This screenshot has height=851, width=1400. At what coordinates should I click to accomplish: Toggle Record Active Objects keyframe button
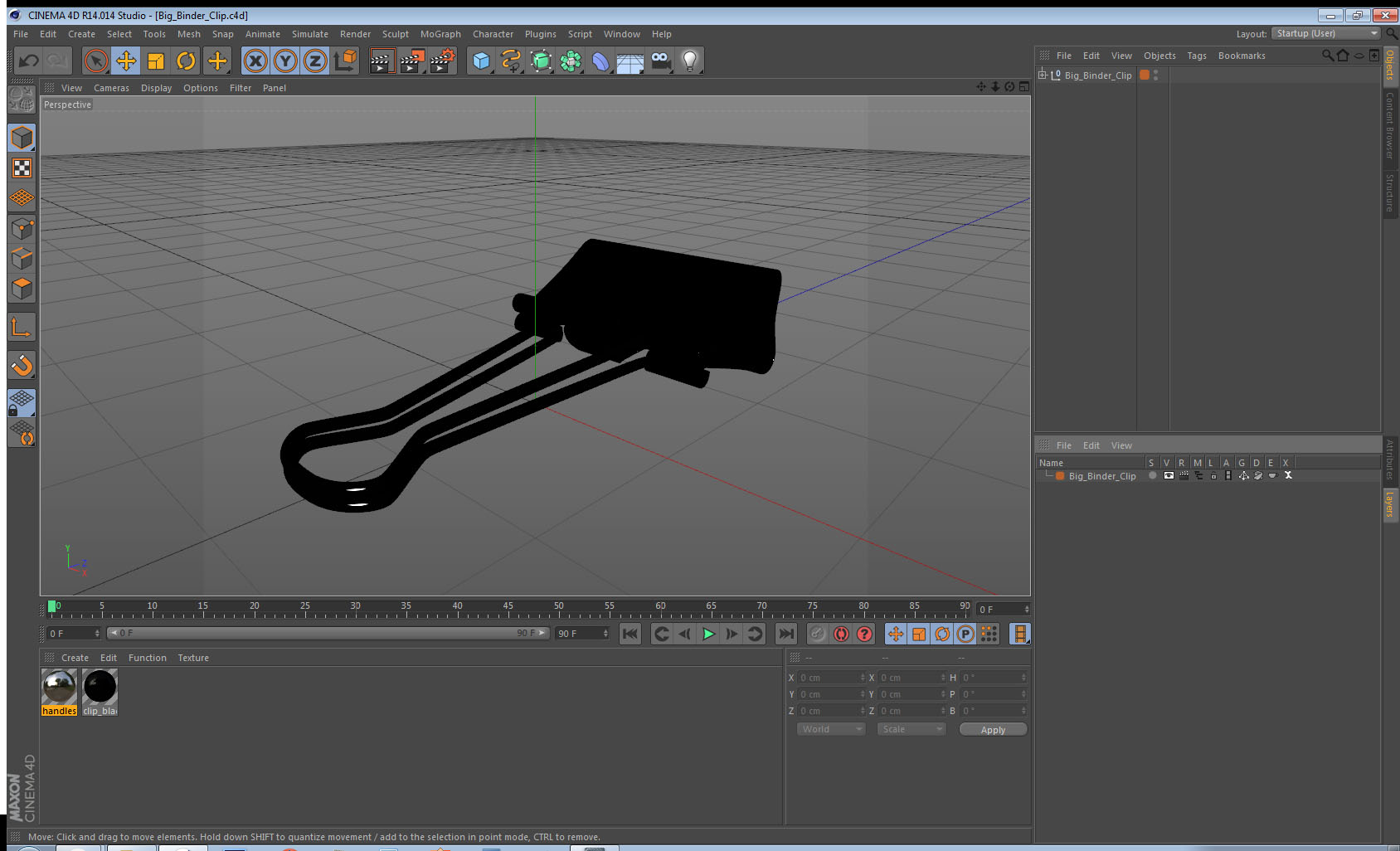tap(818, 634)
